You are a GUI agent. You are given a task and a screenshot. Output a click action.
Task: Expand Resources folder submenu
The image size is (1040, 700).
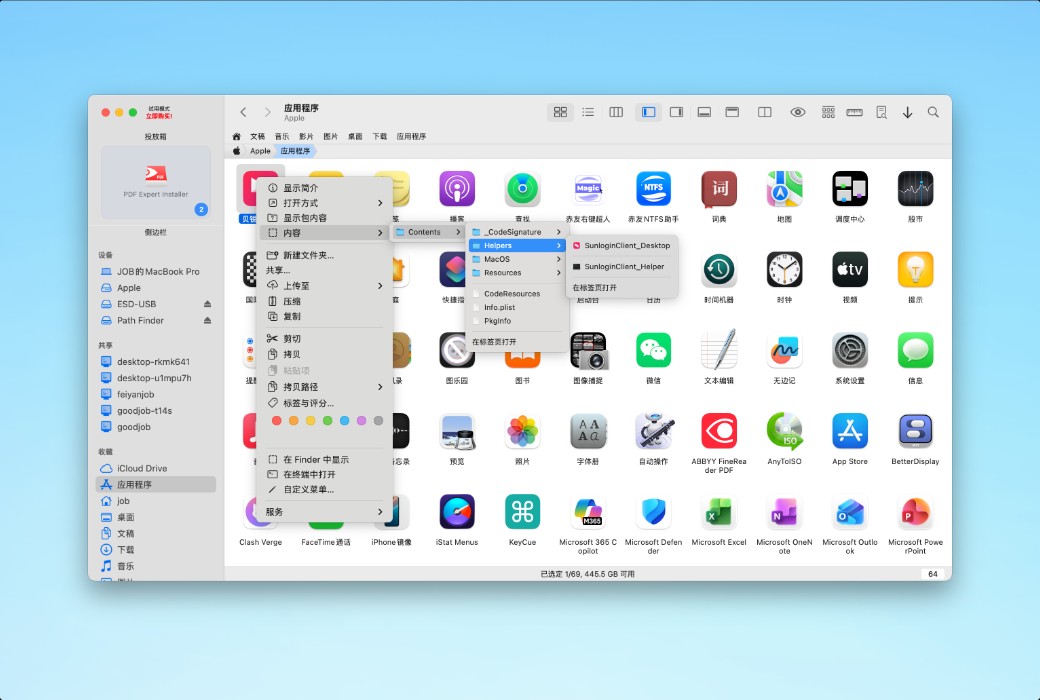click(x=517, y=273)
